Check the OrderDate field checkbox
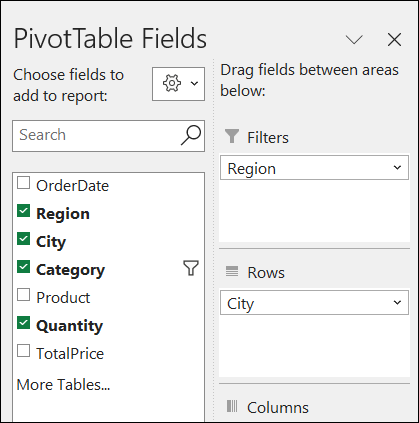 (x=23, y=183)
